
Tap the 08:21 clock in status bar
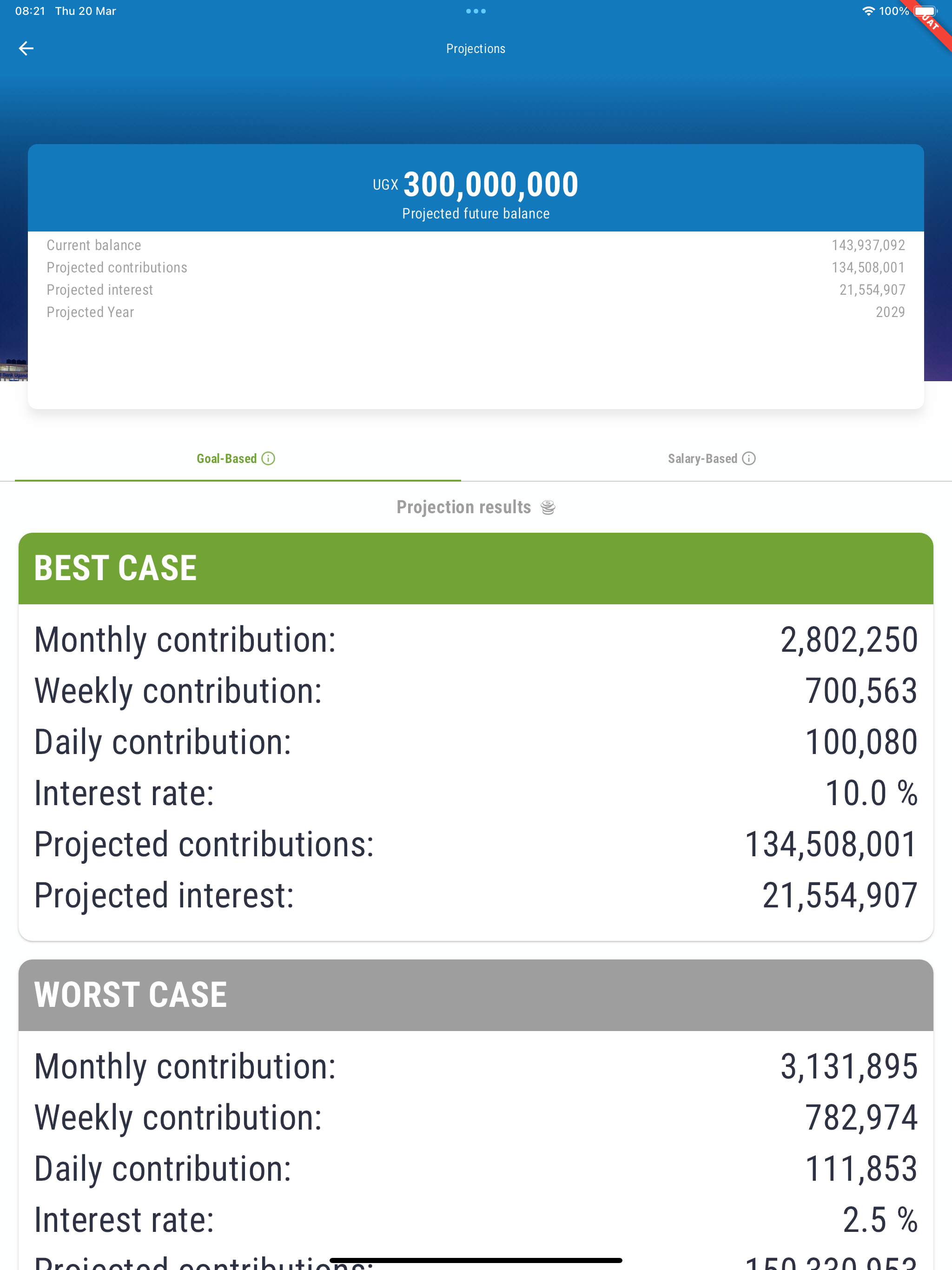coord(30,11)
